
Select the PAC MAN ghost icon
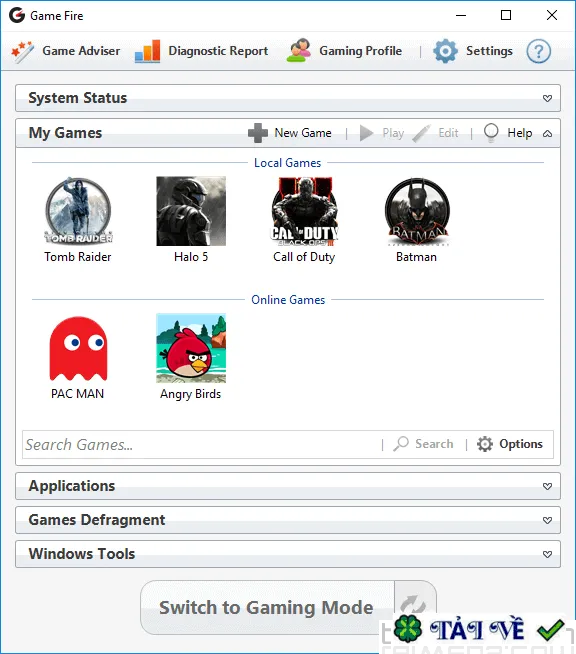point(78,349)
